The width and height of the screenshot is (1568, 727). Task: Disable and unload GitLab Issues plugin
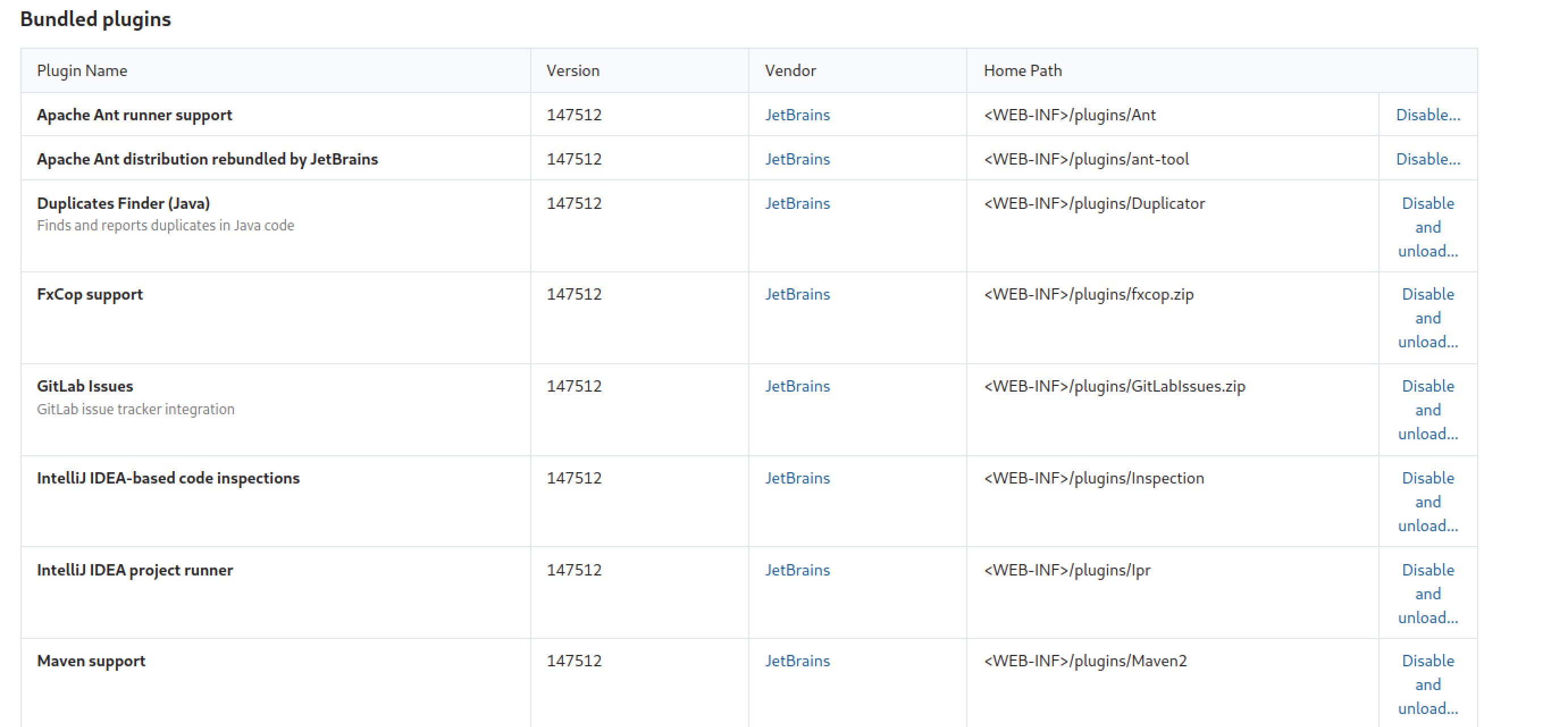click(x=1427, y=410)
